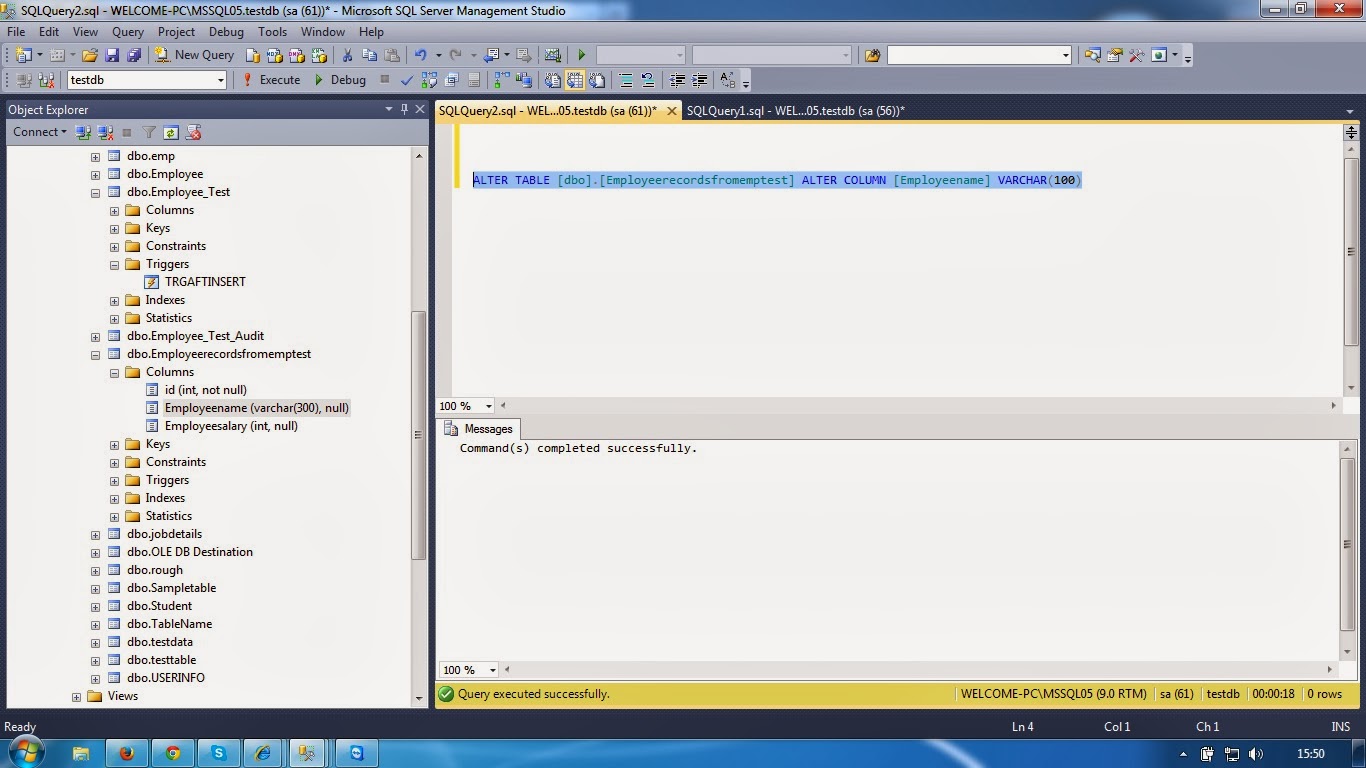Select the Employeename column in the tree
The width and height of the screenshot is (1366, 768).
256,408
